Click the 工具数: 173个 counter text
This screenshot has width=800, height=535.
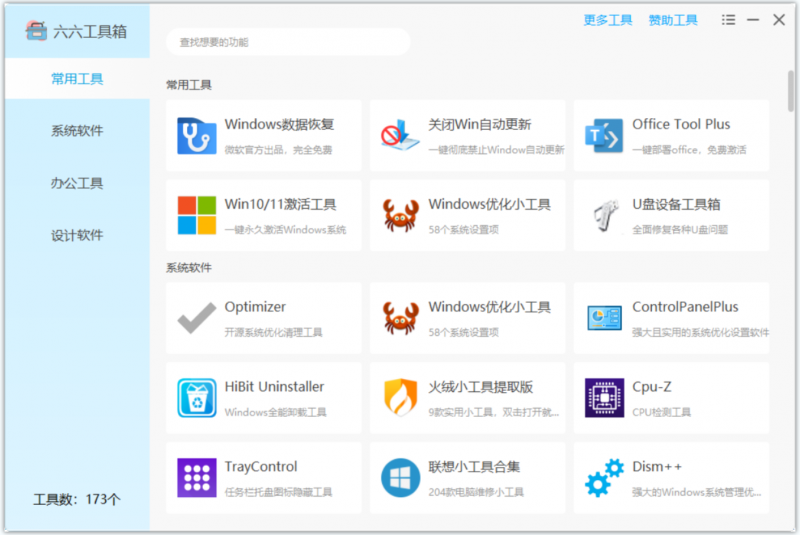[77, 499]
